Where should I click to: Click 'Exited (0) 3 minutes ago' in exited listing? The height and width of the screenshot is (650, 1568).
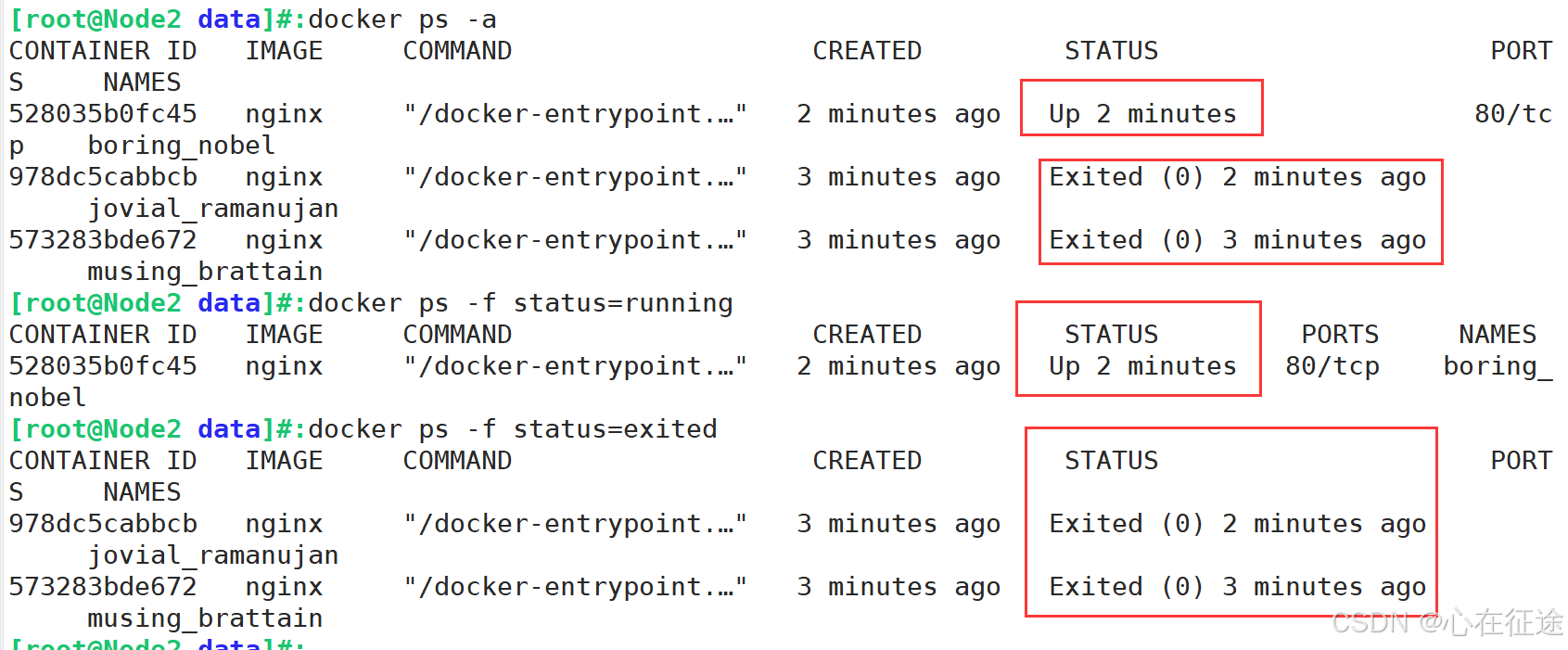tap(1237, 587)
